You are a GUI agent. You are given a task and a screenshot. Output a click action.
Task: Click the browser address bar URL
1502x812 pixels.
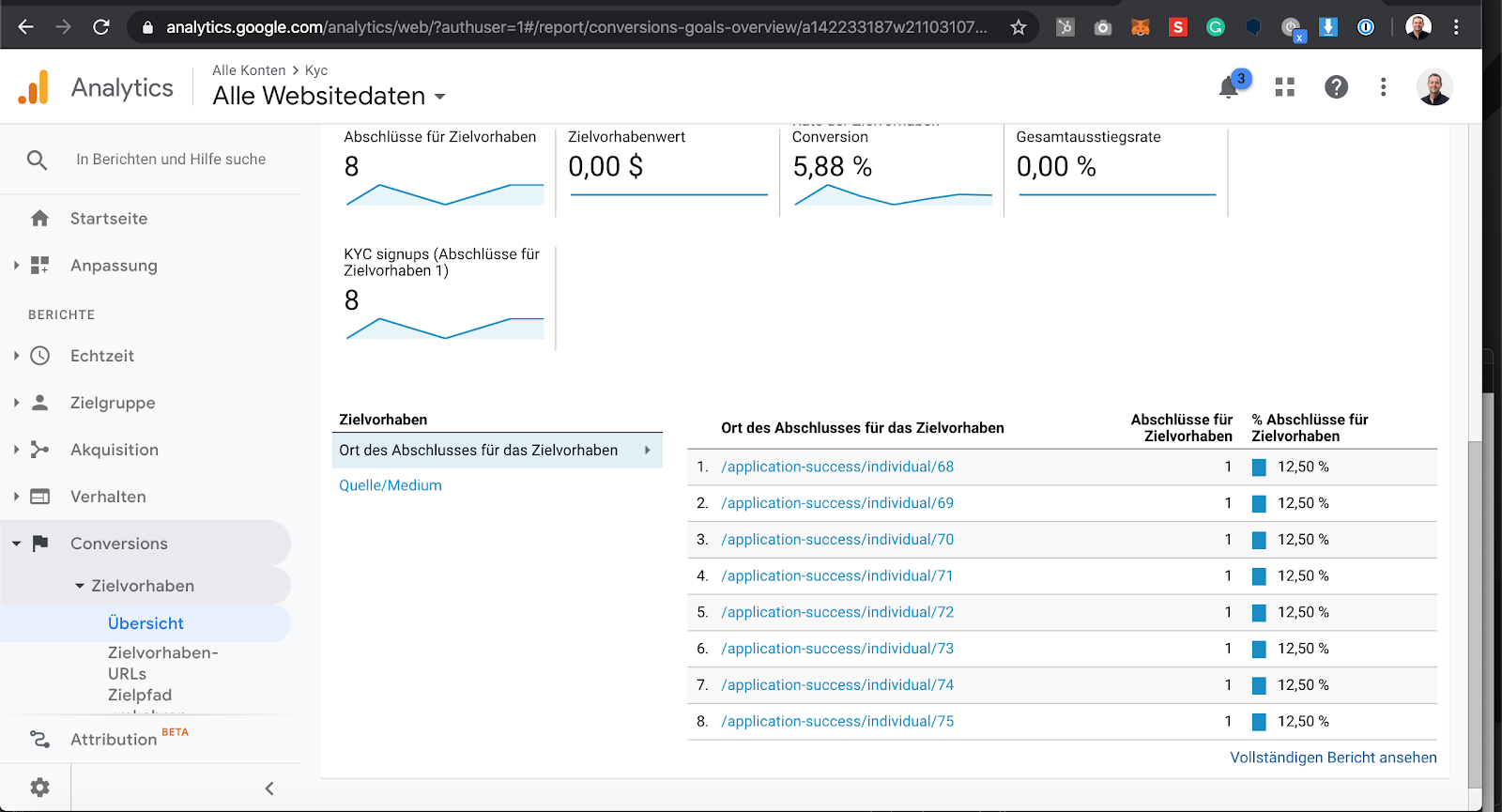coord(576,27)
